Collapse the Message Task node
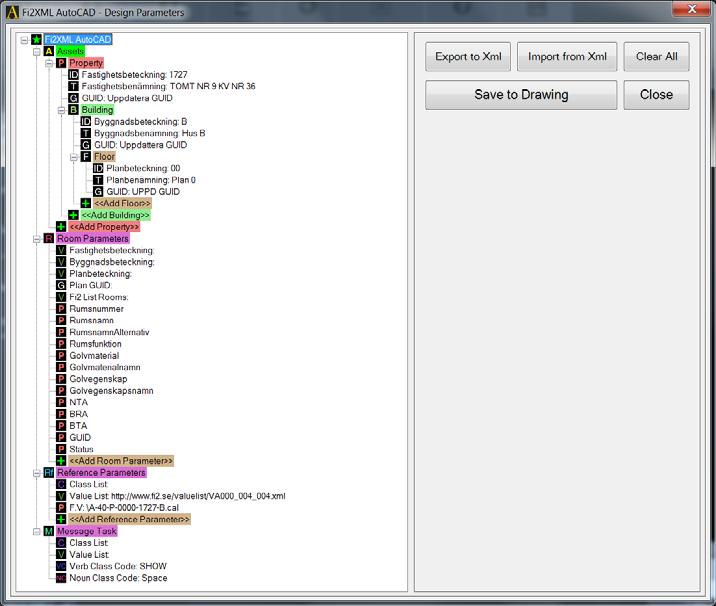 pos(37,532)
